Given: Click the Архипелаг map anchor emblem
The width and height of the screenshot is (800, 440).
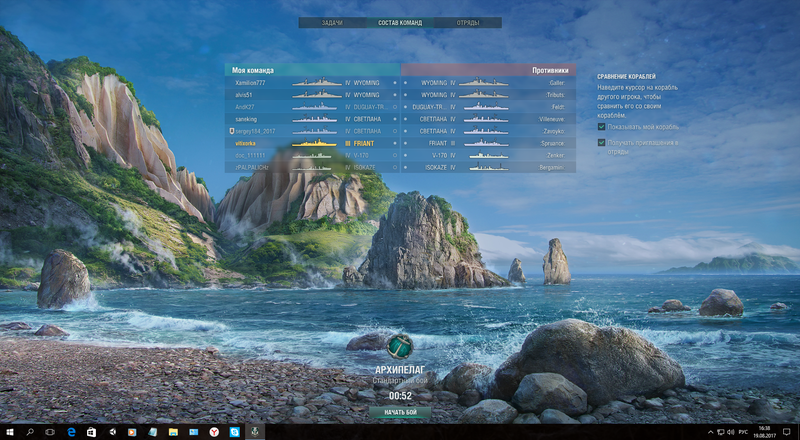Looking at the screenshot, I should (x=400, y=347).
